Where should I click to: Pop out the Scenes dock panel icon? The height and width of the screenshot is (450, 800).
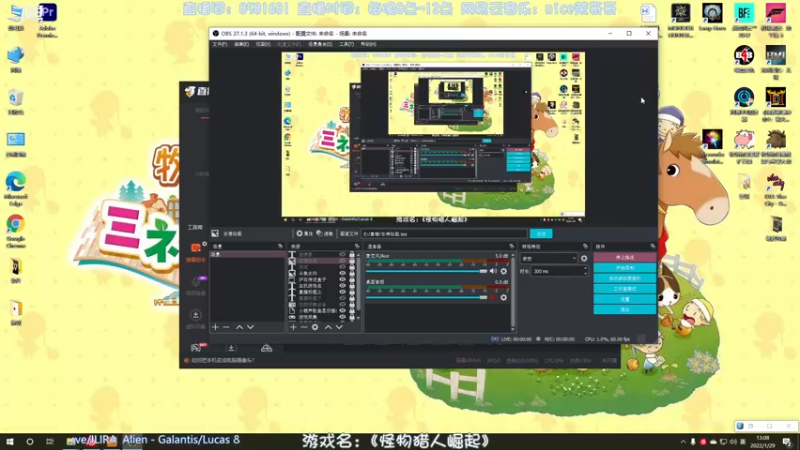(280, 246)
